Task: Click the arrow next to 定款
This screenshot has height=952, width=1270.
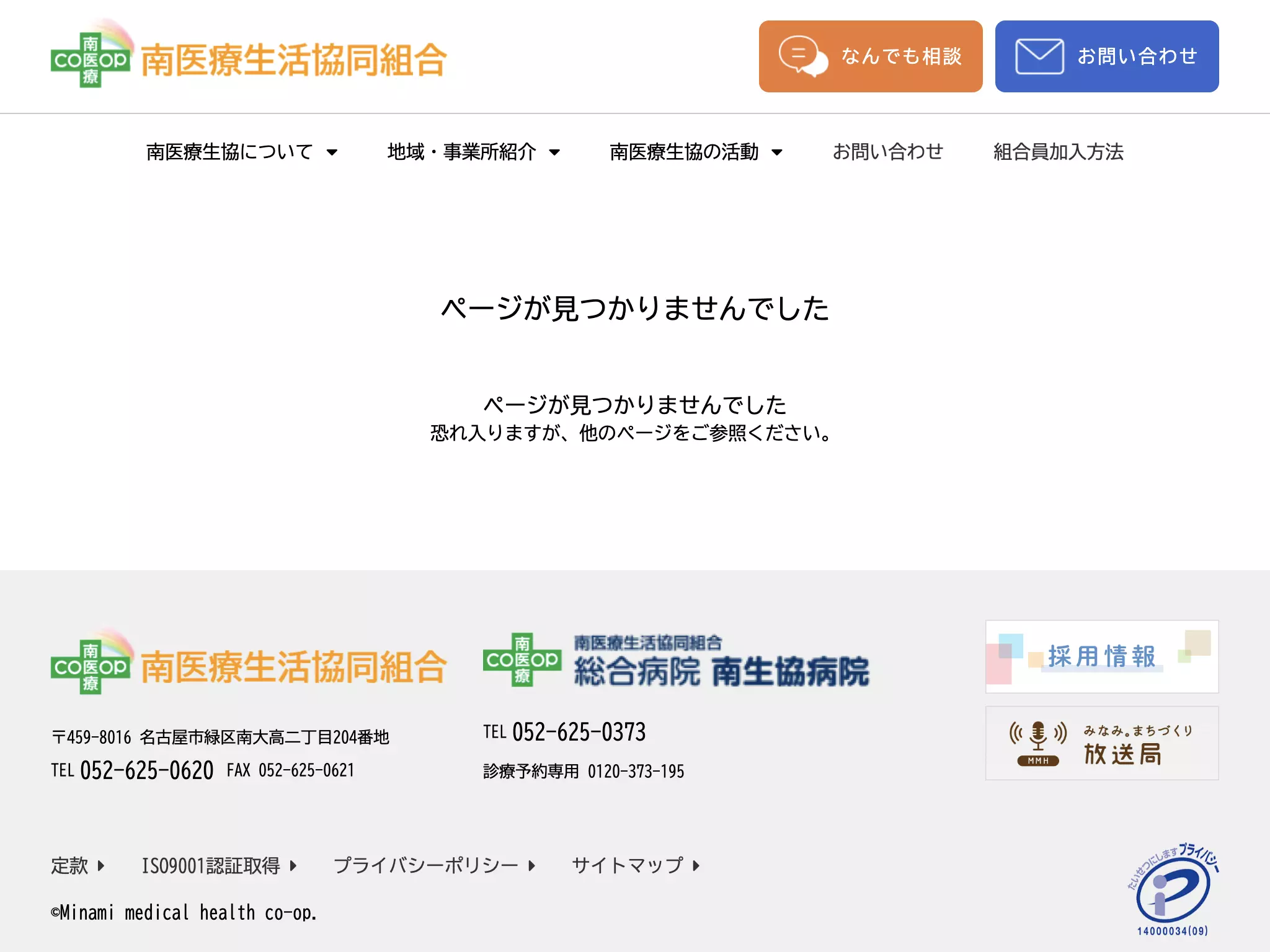Action: pyautogui.click(x=100, y=865)
